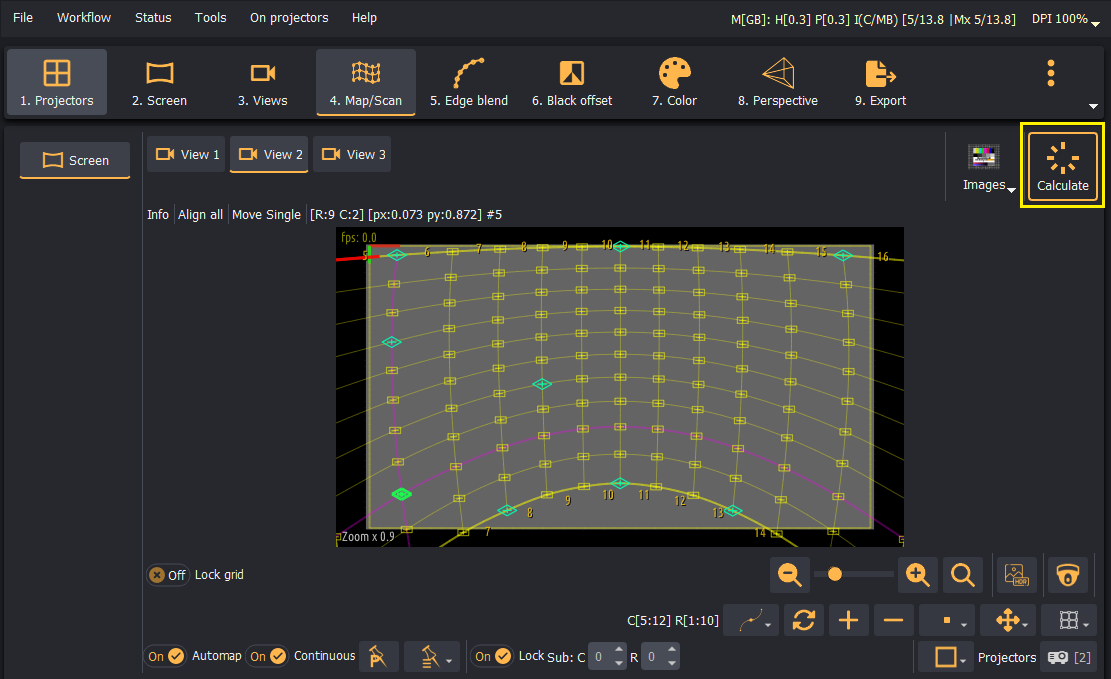Switch to the View 2 tab
The image size is (1111, 679).
pyautogui.click(x=269, y=155)
